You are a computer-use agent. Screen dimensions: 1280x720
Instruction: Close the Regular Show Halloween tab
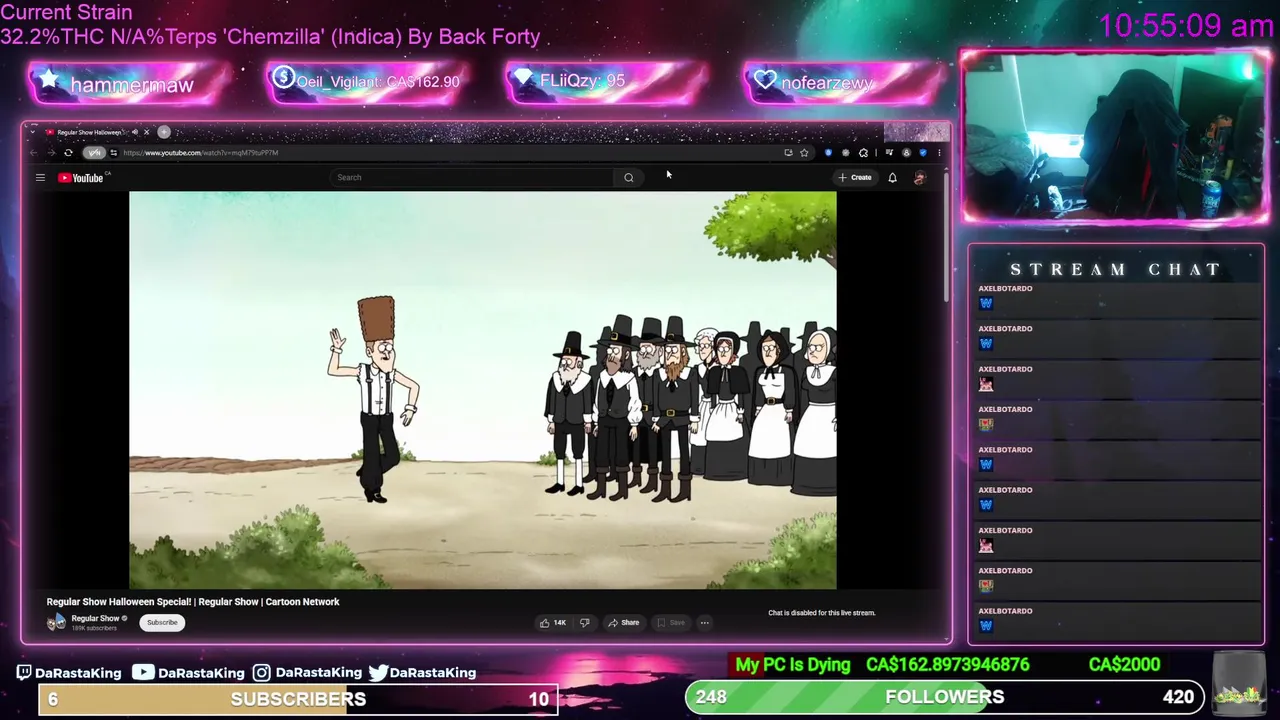pos(146,132)
